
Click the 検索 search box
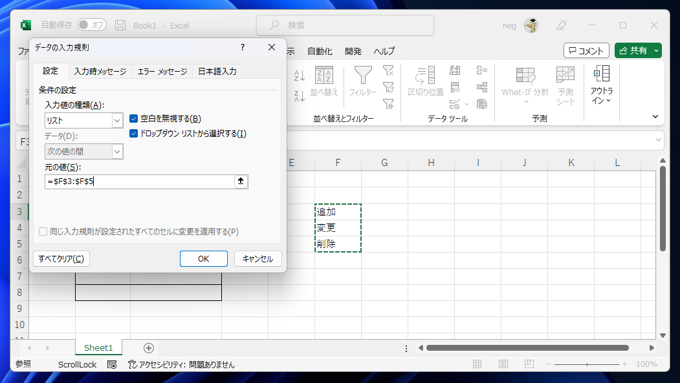pyautogui.click(x=345, y=25)
